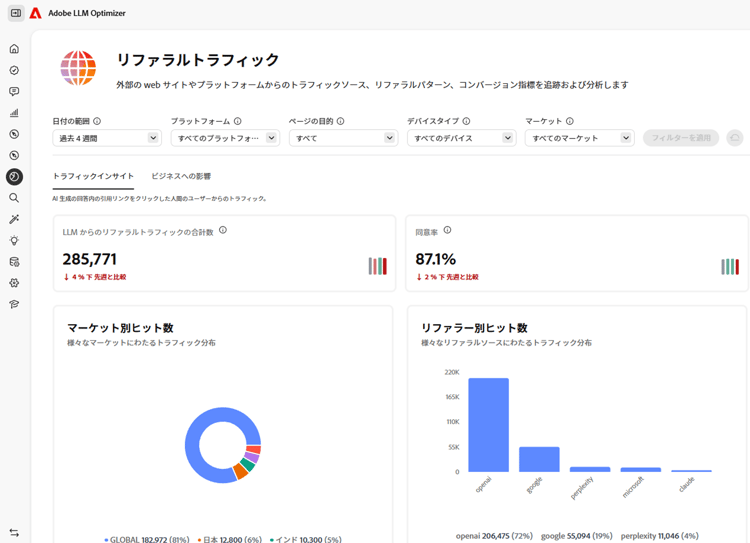
Task: Click the フィルターを適用 button
Action: [681, 138]
